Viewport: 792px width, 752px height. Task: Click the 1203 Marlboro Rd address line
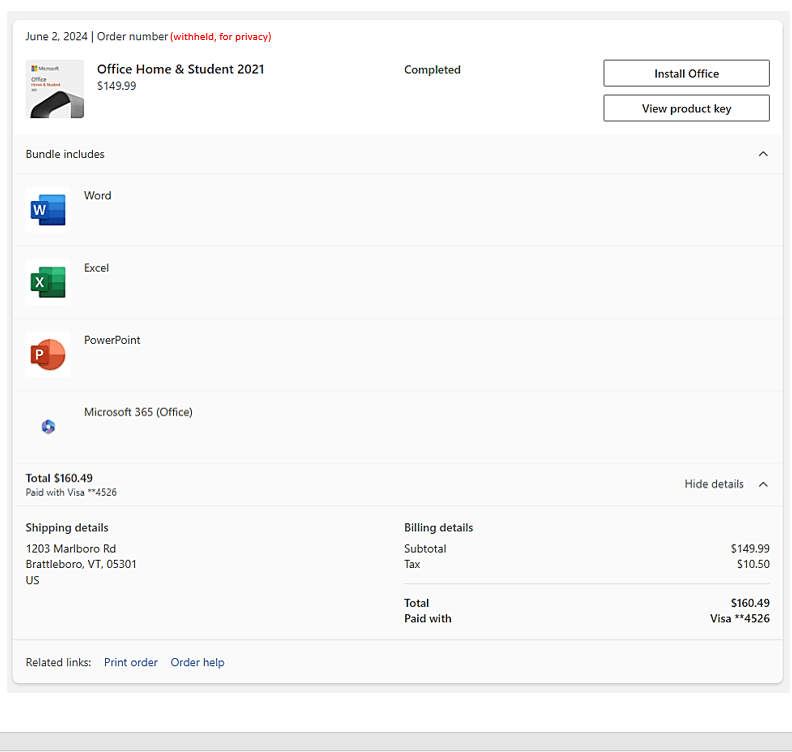coord(71,548)
